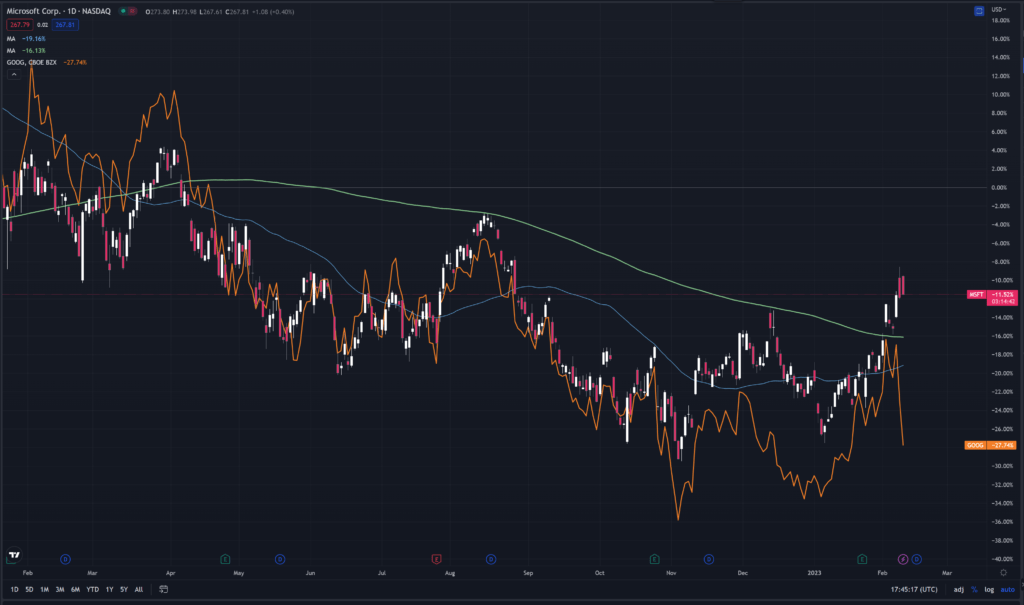The image size is (1024, 605).
Task: Toggle the auto scale option
Action: (1008, 589)
